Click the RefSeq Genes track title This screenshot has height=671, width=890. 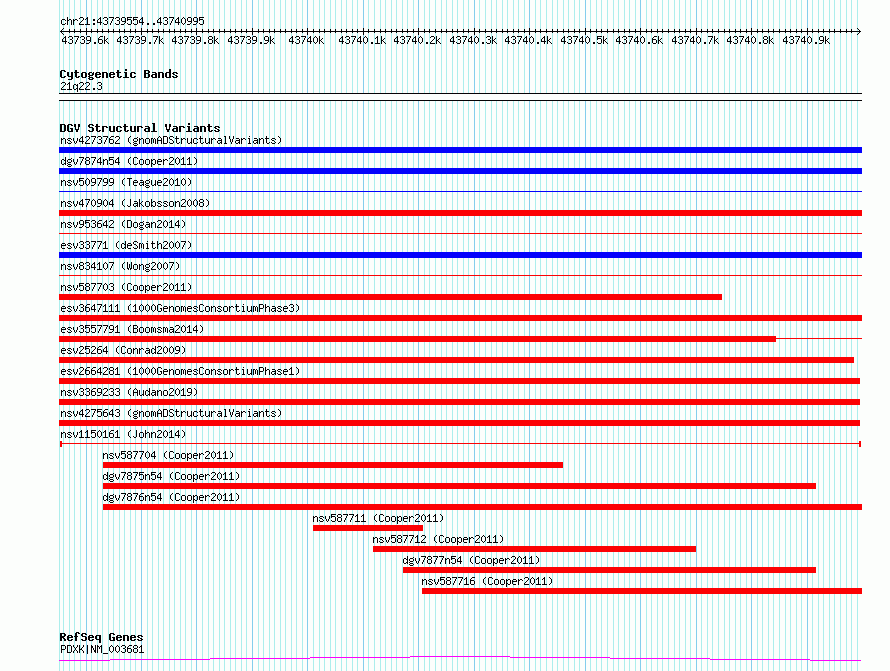pyautogui.click(x=101, y=637)
